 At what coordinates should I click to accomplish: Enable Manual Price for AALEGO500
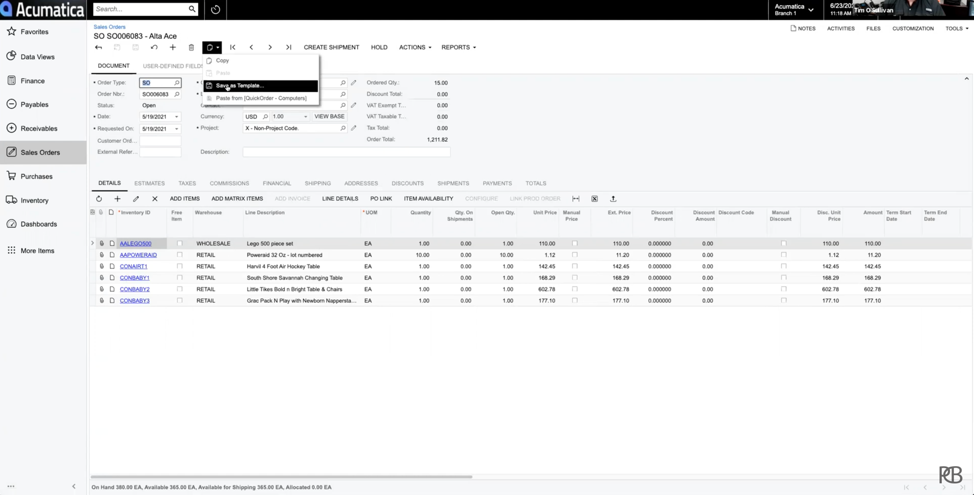(x=575, y=243)
